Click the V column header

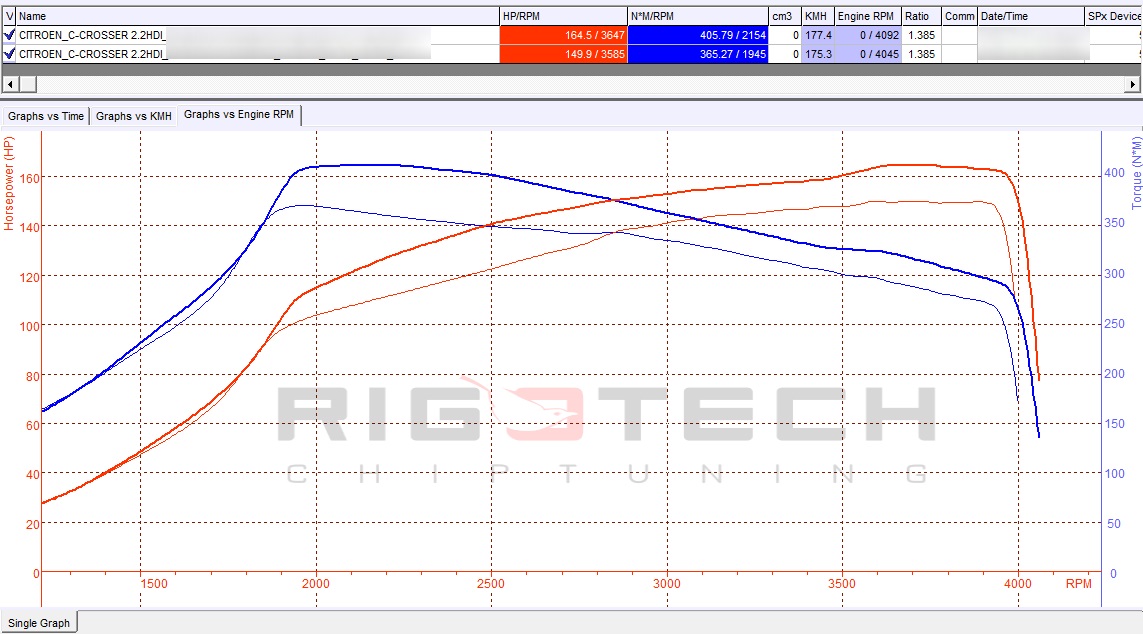[9, 16]
